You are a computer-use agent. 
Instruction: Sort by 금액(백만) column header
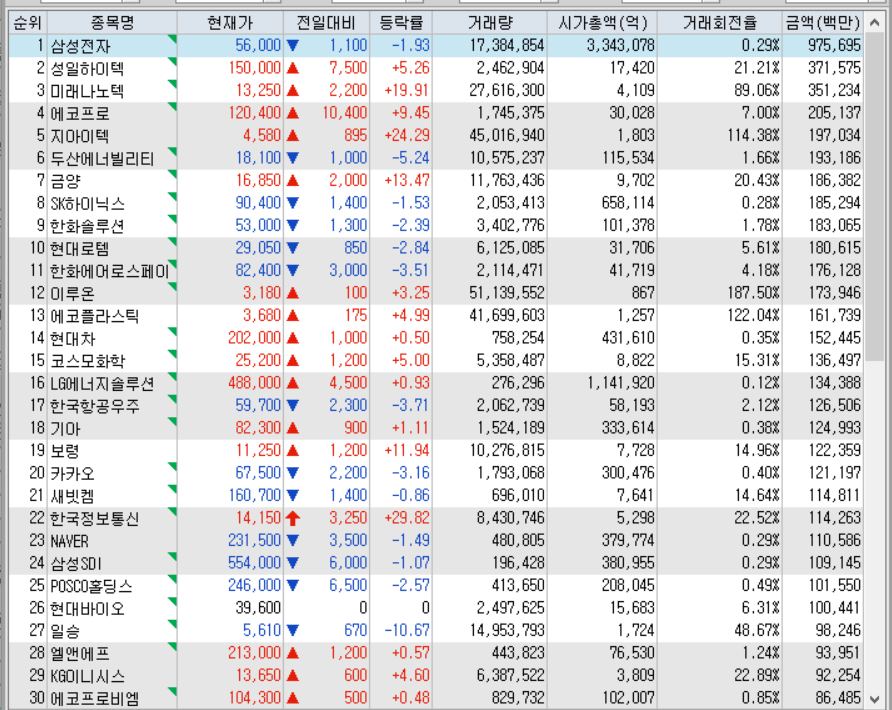coord(823,23)
